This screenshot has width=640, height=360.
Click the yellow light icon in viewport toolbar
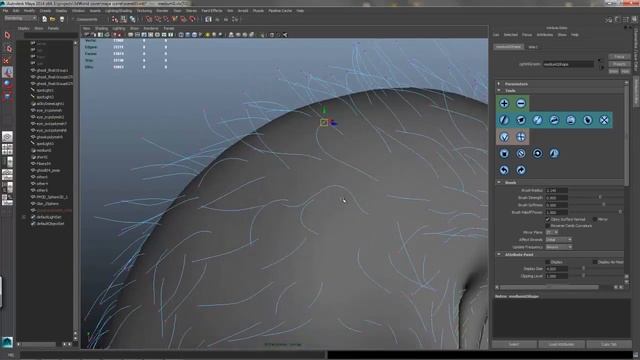click(207, 35)
